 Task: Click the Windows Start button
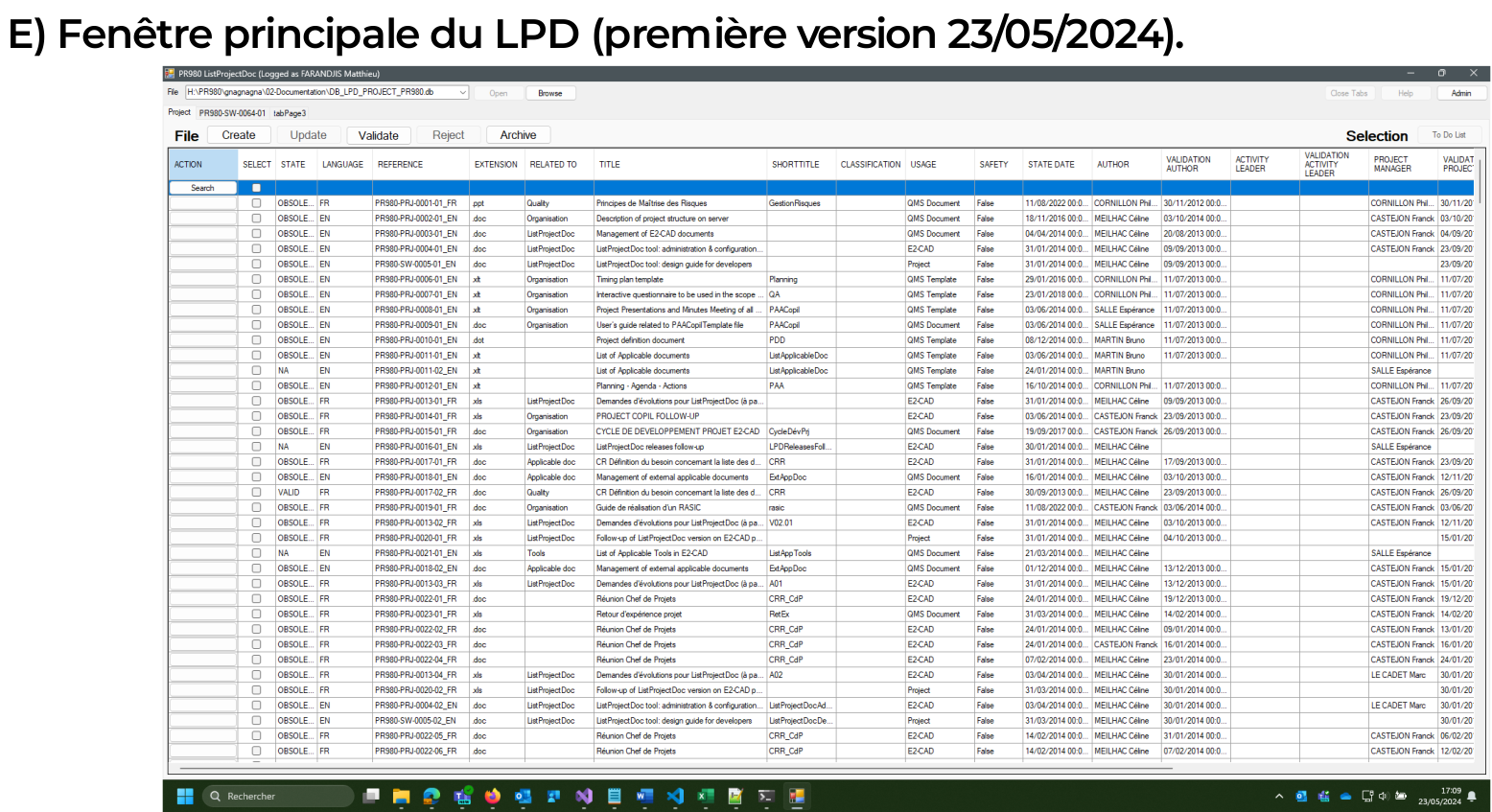coord(185,796)
